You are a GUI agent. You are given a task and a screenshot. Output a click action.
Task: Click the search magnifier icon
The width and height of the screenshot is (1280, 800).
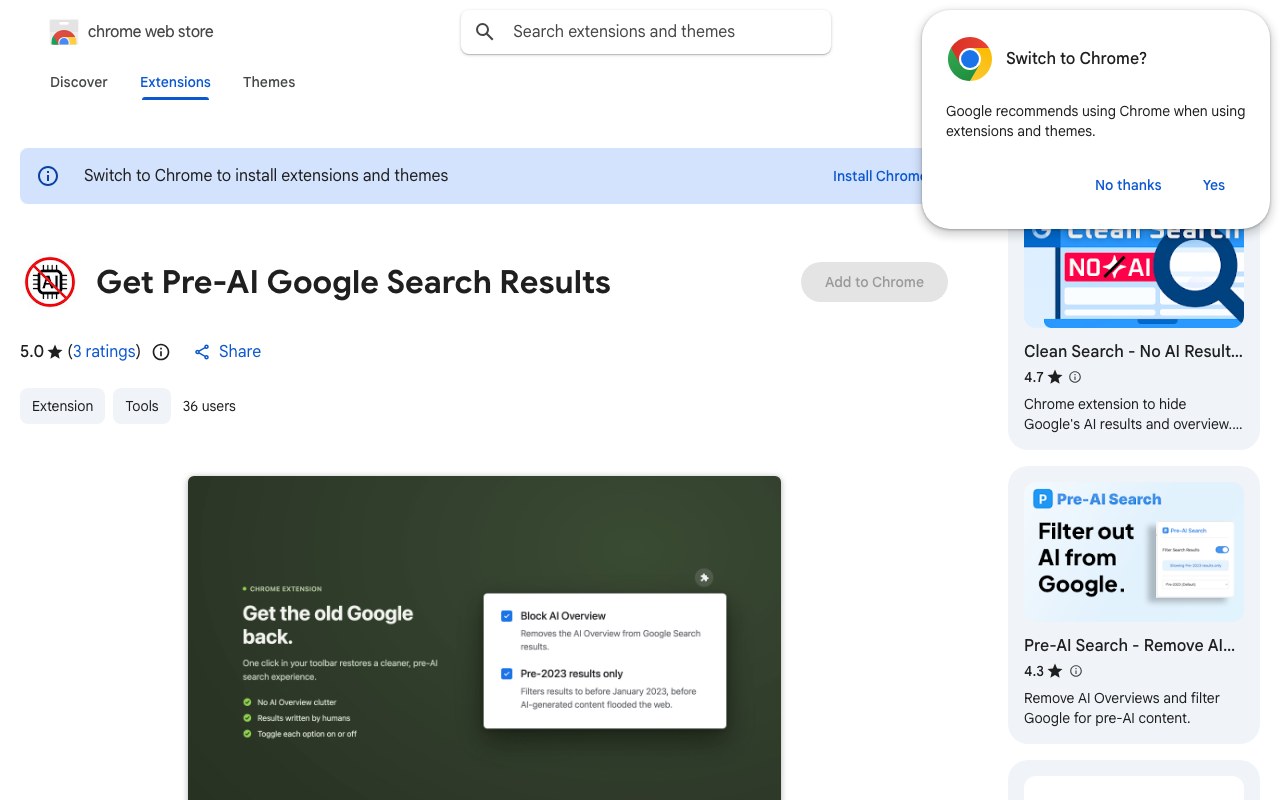point(485,32)
